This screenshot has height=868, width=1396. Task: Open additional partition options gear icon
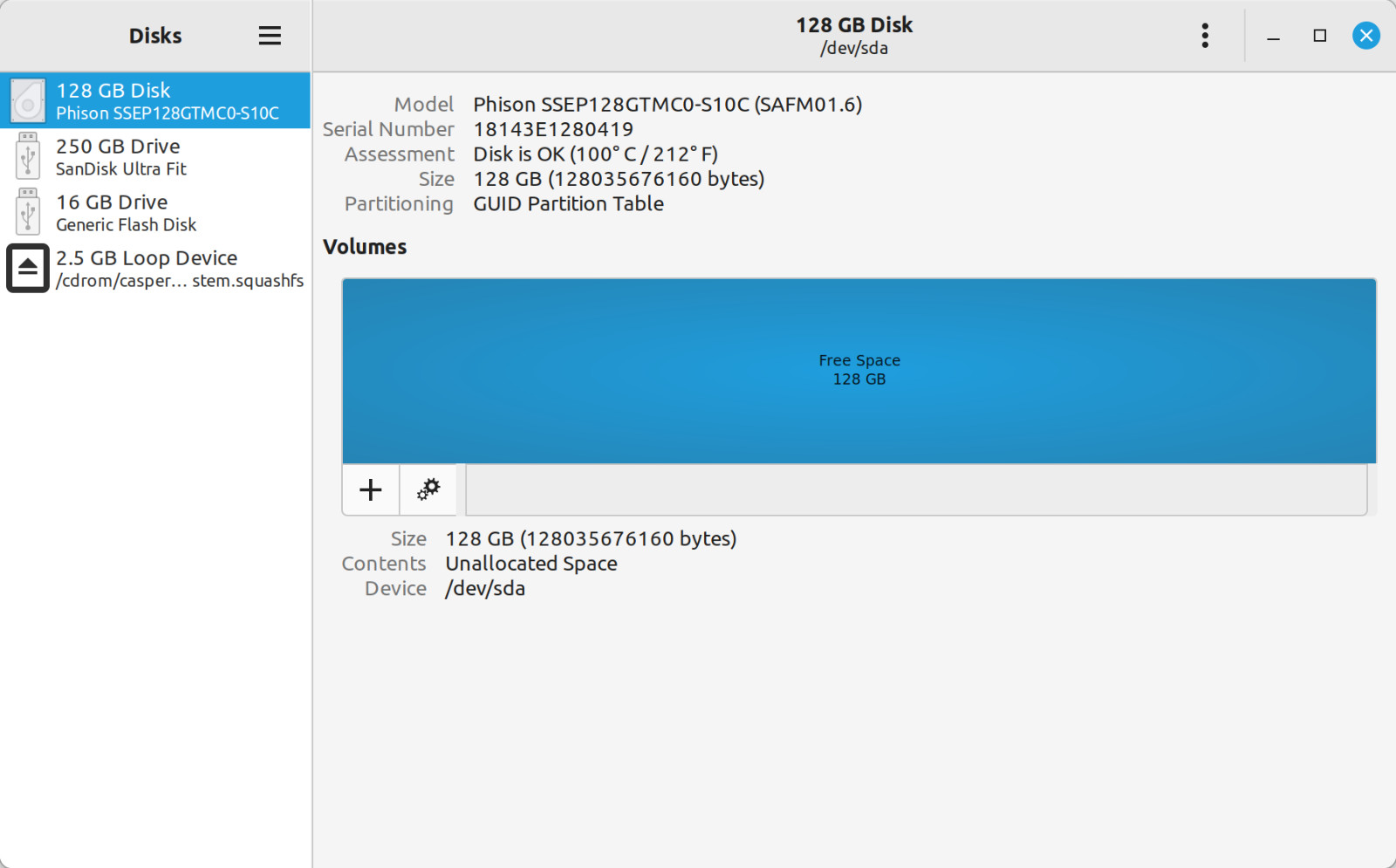428,489
